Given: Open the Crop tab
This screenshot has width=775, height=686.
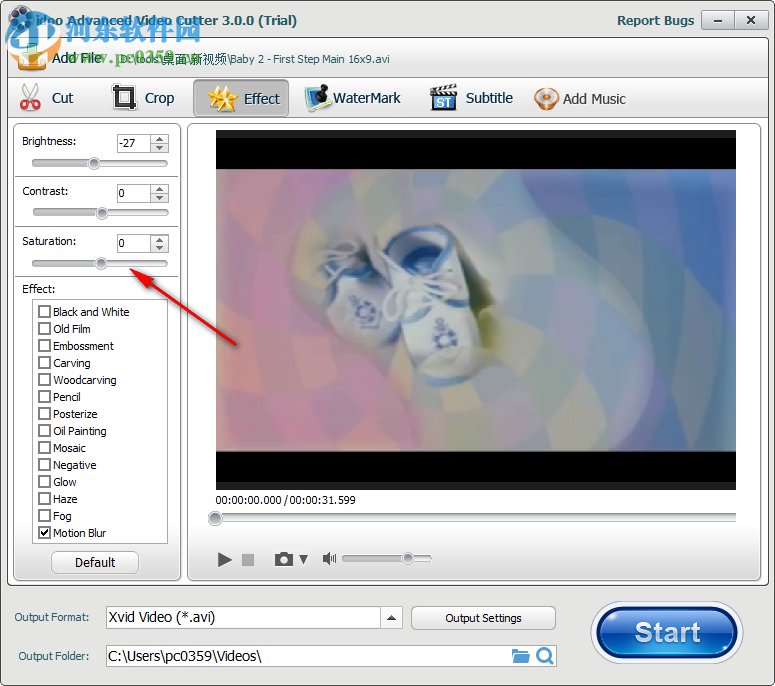Looking at the screenshot, I should [x=143, y=98].
